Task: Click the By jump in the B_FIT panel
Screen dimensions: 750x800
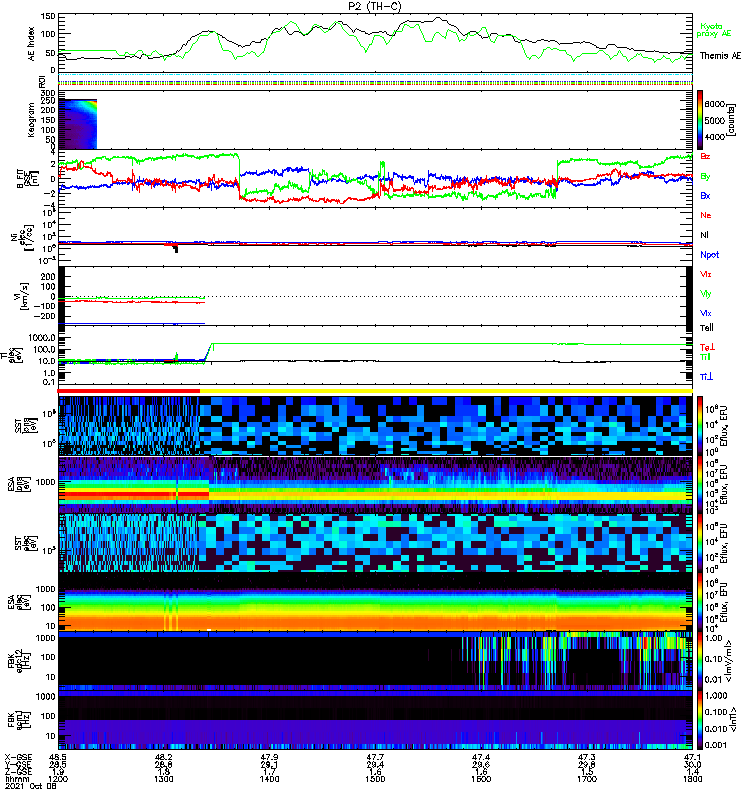Action: pyautogui.click(x=239, y=176)
